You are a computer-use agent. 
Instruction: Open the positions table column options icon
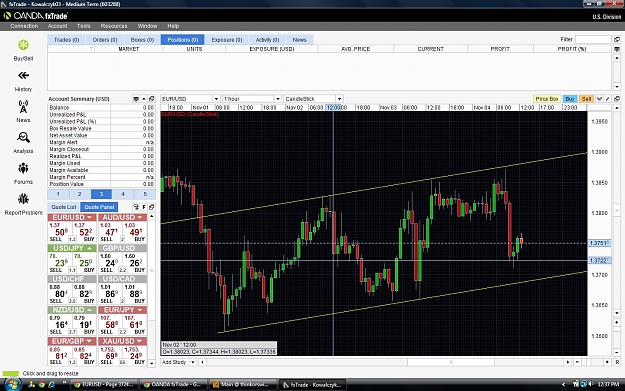click(x=617, y=49)
